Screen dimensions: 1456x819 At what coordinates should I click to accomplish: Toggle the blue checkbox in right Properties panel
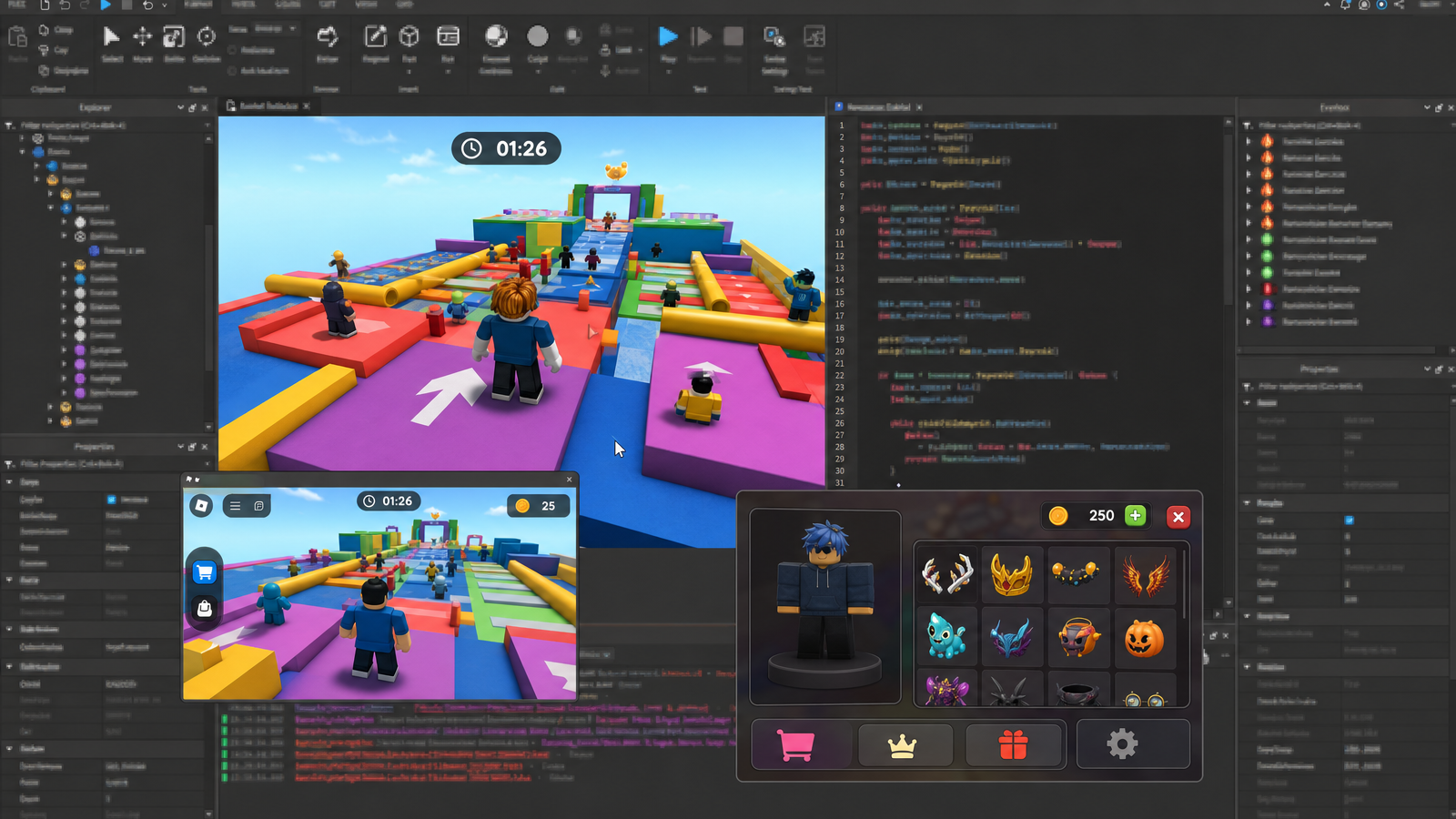pos(1350,521)
